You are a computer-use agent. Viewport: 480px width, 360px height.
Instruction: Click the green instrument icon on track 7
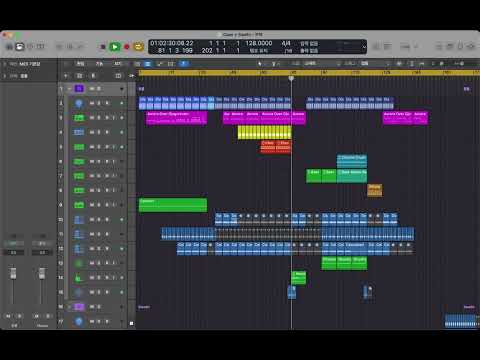pyautogui.click(x=79, y=176)
